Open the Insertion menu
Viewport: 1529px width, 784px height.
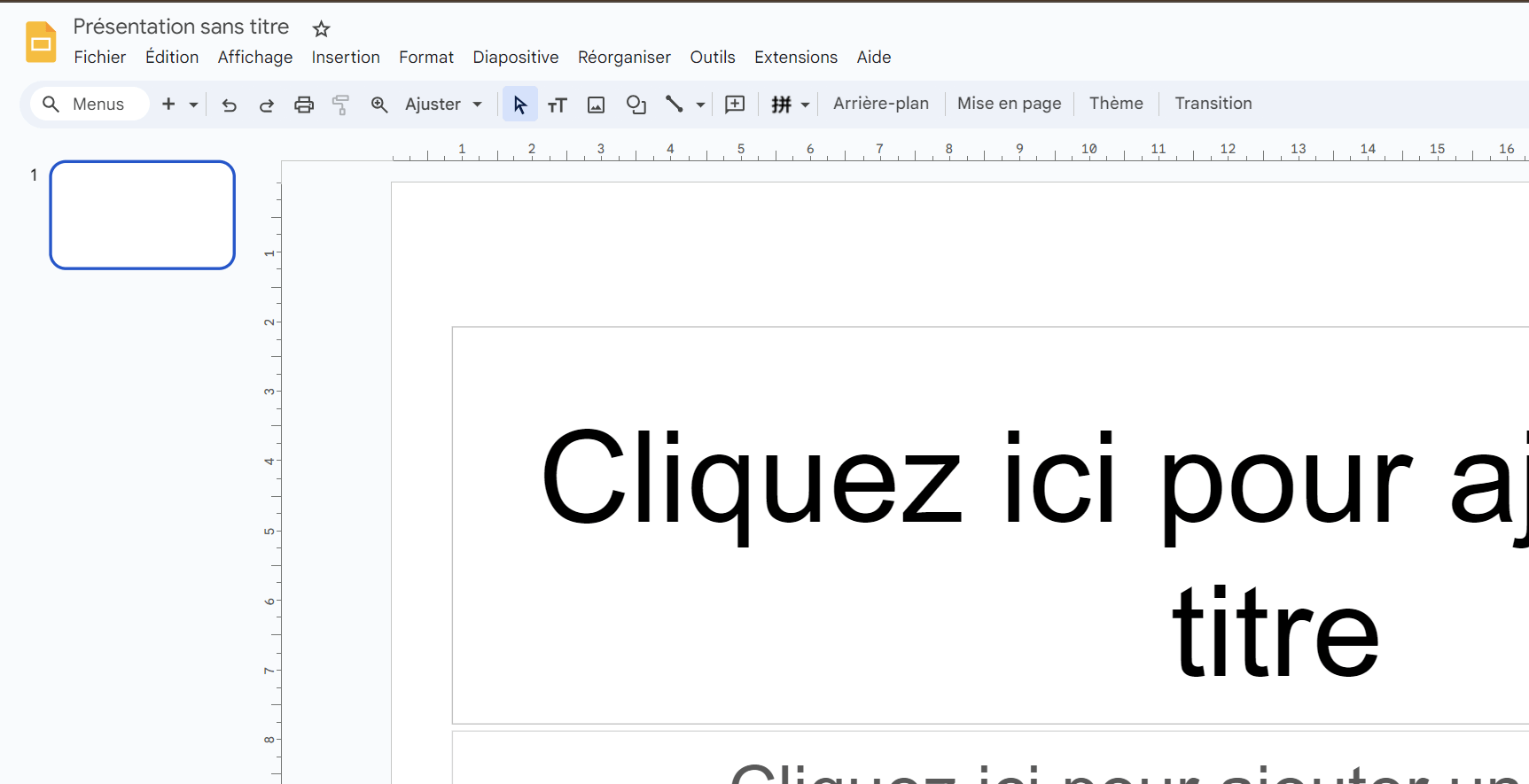[x=346, y=58]
